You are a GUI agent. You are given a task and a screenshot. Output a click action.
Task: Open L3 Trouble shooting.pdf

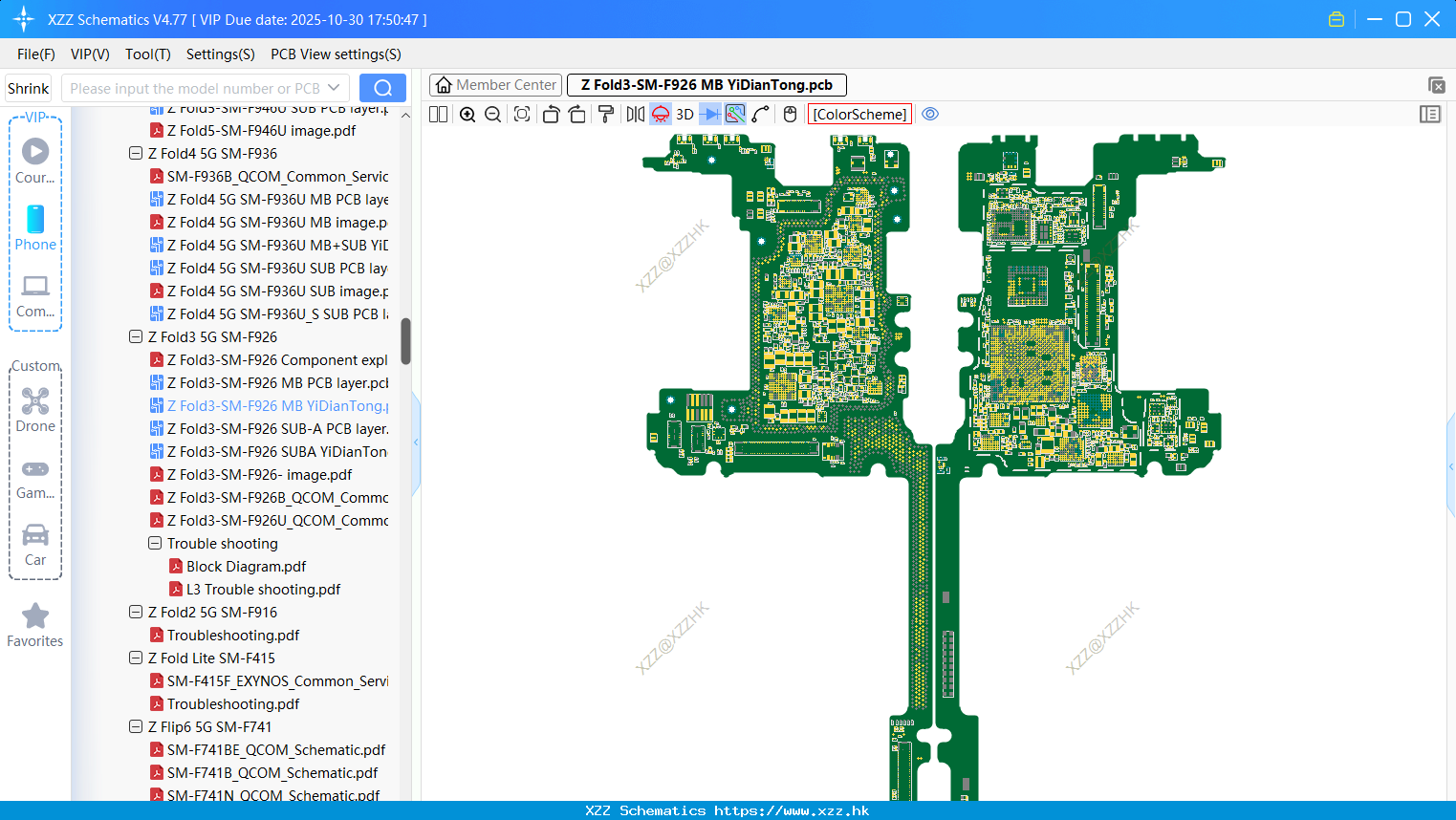click(254, 589)
